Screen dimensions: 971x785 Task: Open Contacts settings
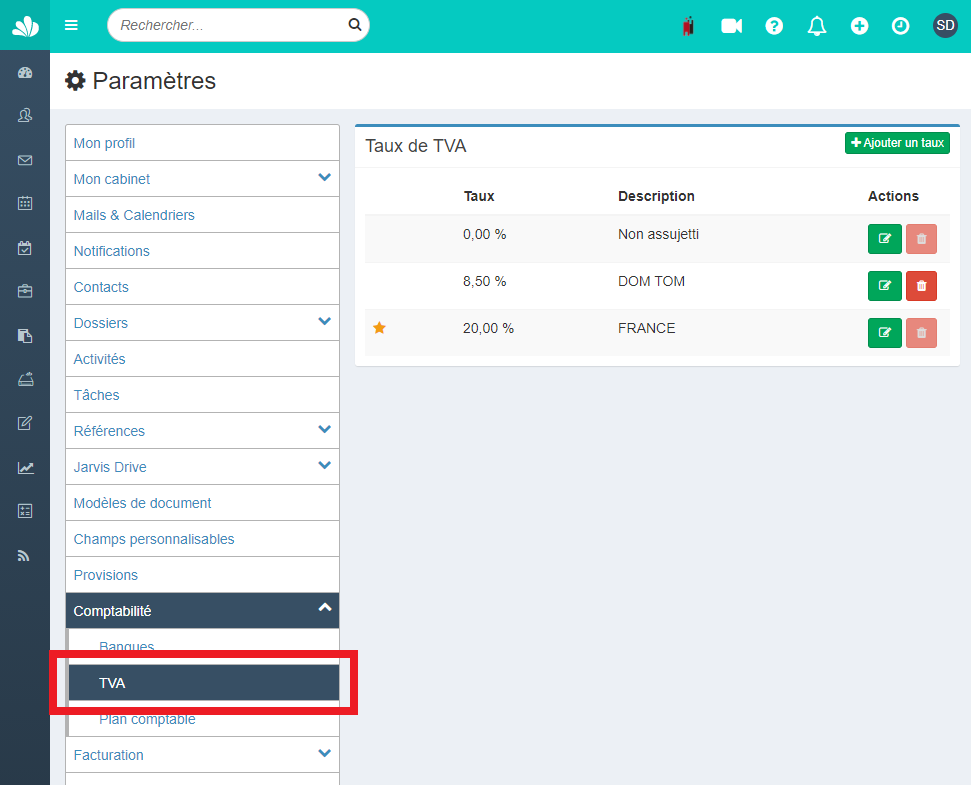202,287
